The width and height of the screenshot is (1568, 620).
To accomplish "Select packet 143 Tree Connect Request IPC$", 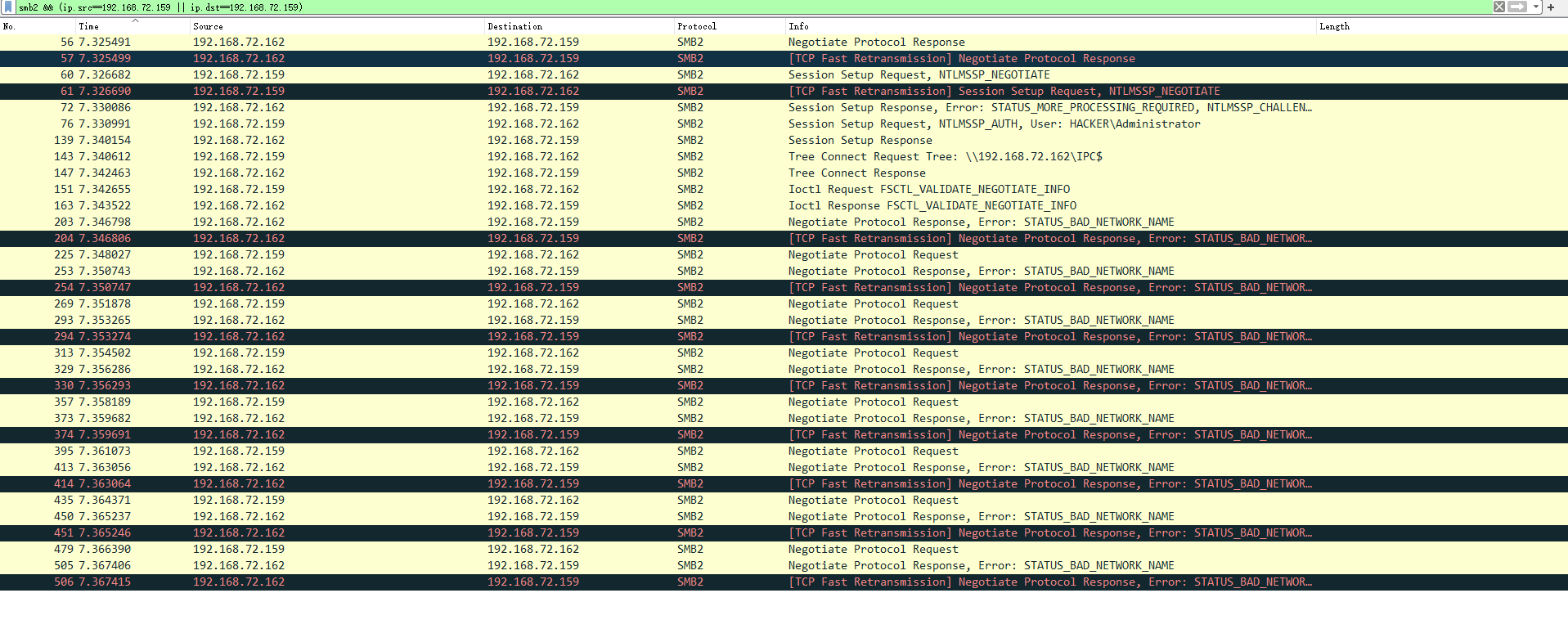I will point(784,157).
